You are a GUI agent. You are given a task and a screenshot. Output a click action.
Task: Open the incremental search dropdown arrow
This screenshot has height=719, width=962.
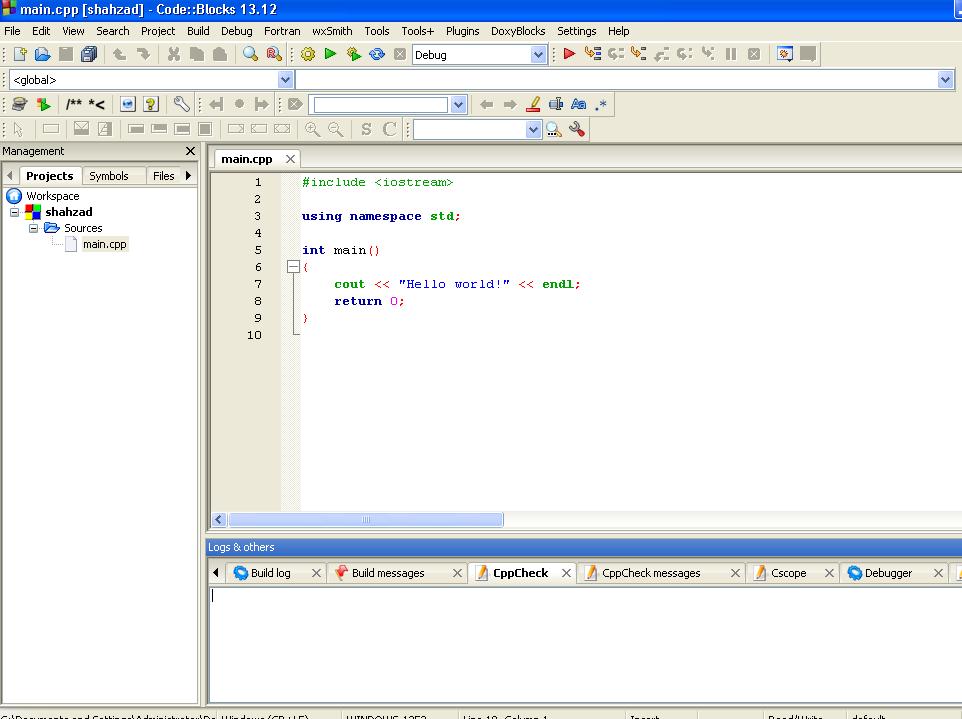pyautogui.click(x=458, y=105)
